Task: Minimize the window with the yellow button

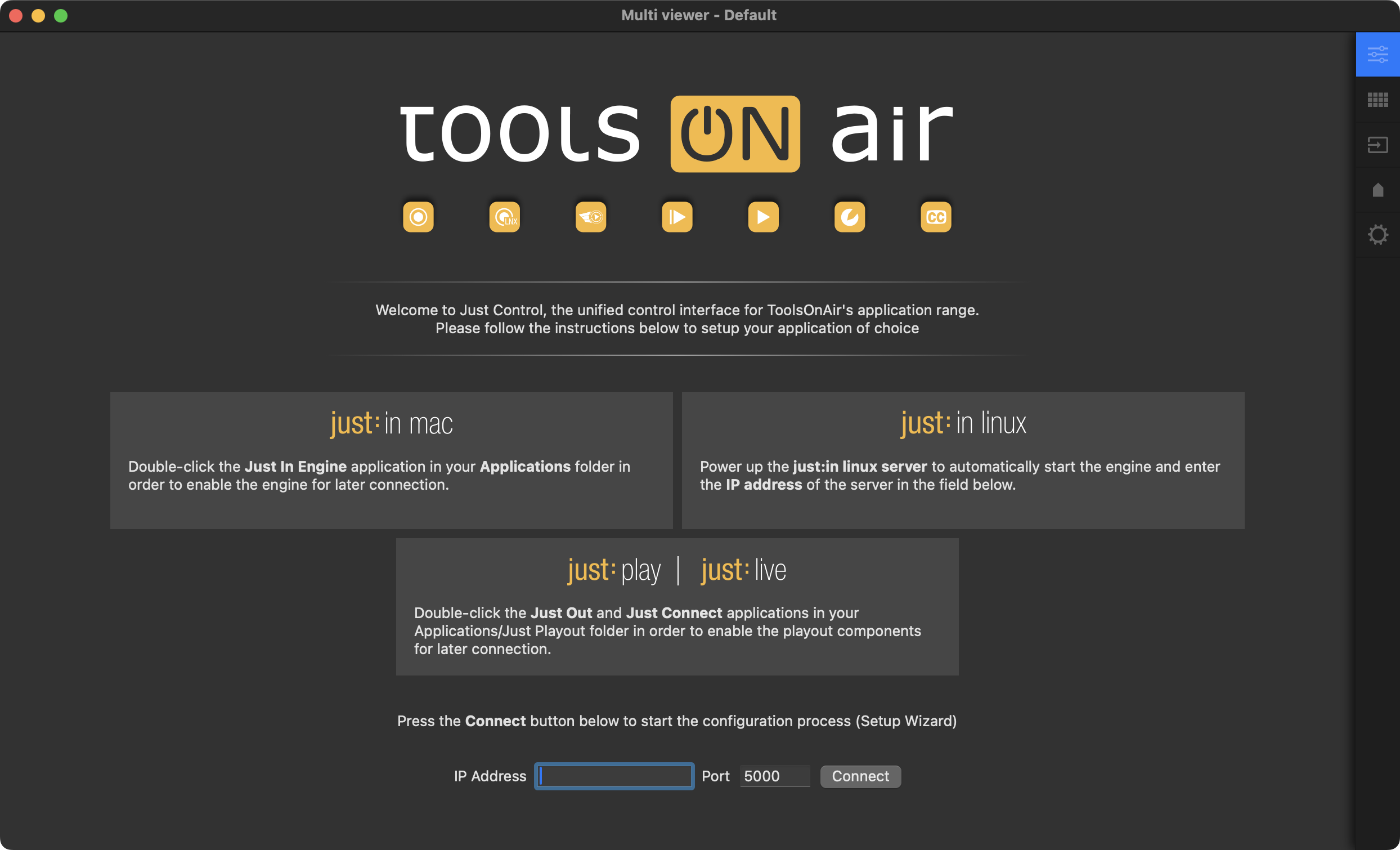Action: tap(38, 15)
